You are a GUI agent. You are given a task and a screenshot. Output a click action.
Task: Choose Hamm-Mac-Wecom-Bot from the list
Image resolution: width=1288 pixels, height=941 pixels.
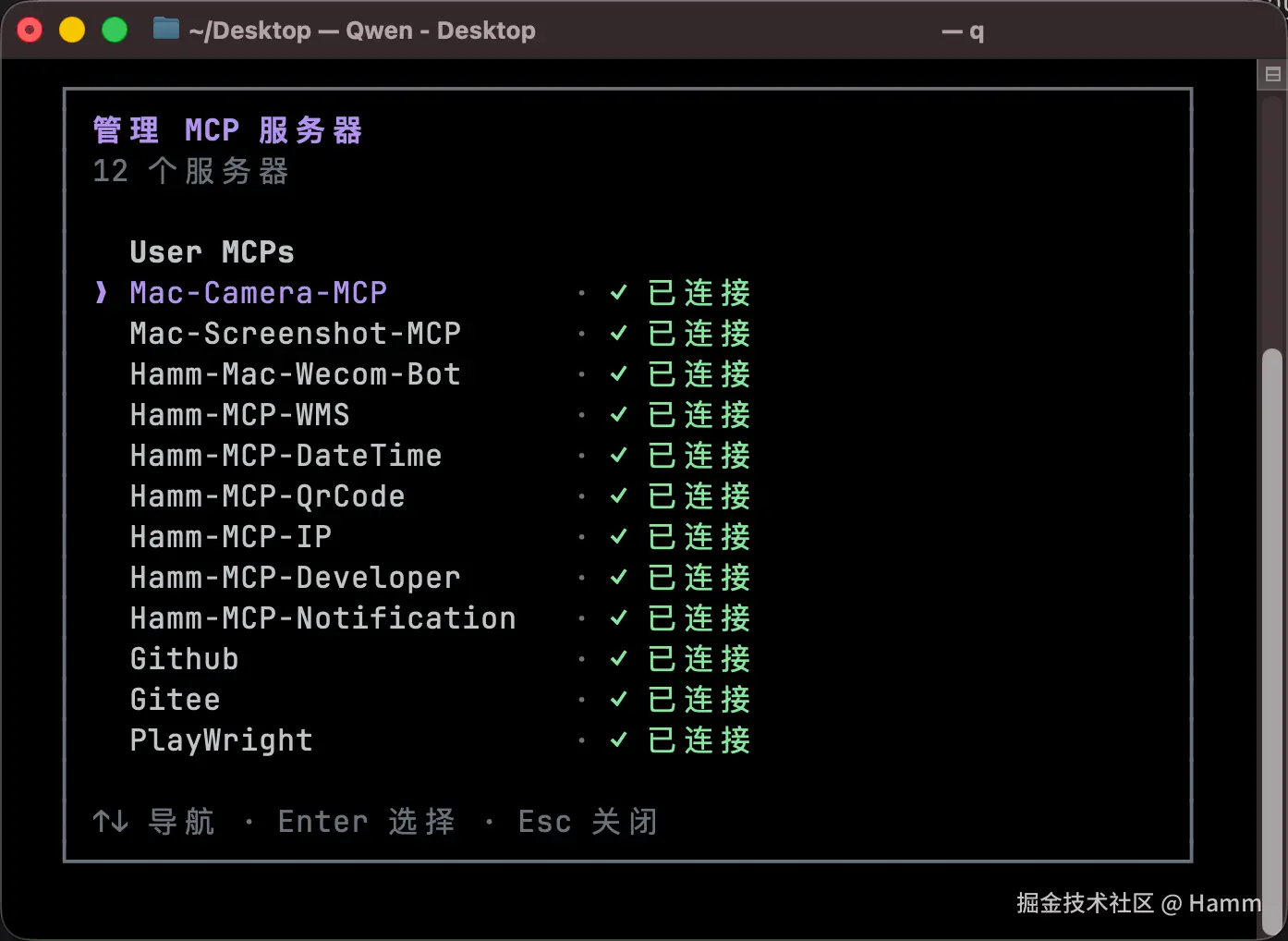pyautogui.click(x=295, y=374)
